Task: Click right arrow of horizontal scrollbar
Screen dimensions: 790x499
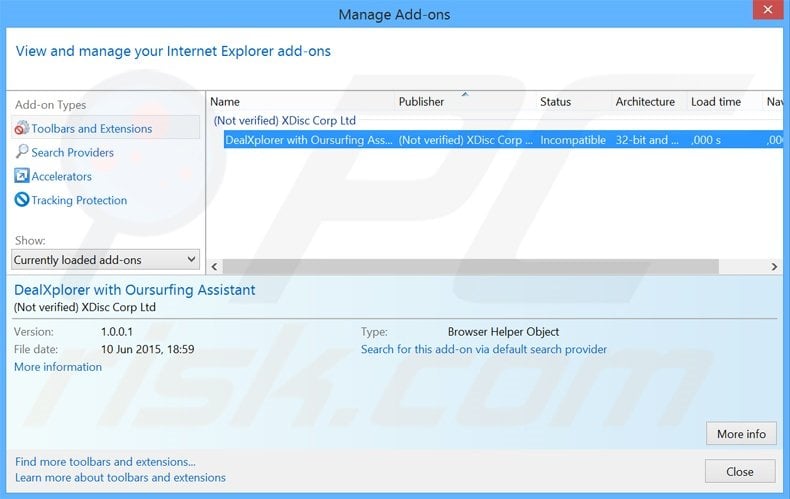Action: pyautogui.click(x=774, y=267)
